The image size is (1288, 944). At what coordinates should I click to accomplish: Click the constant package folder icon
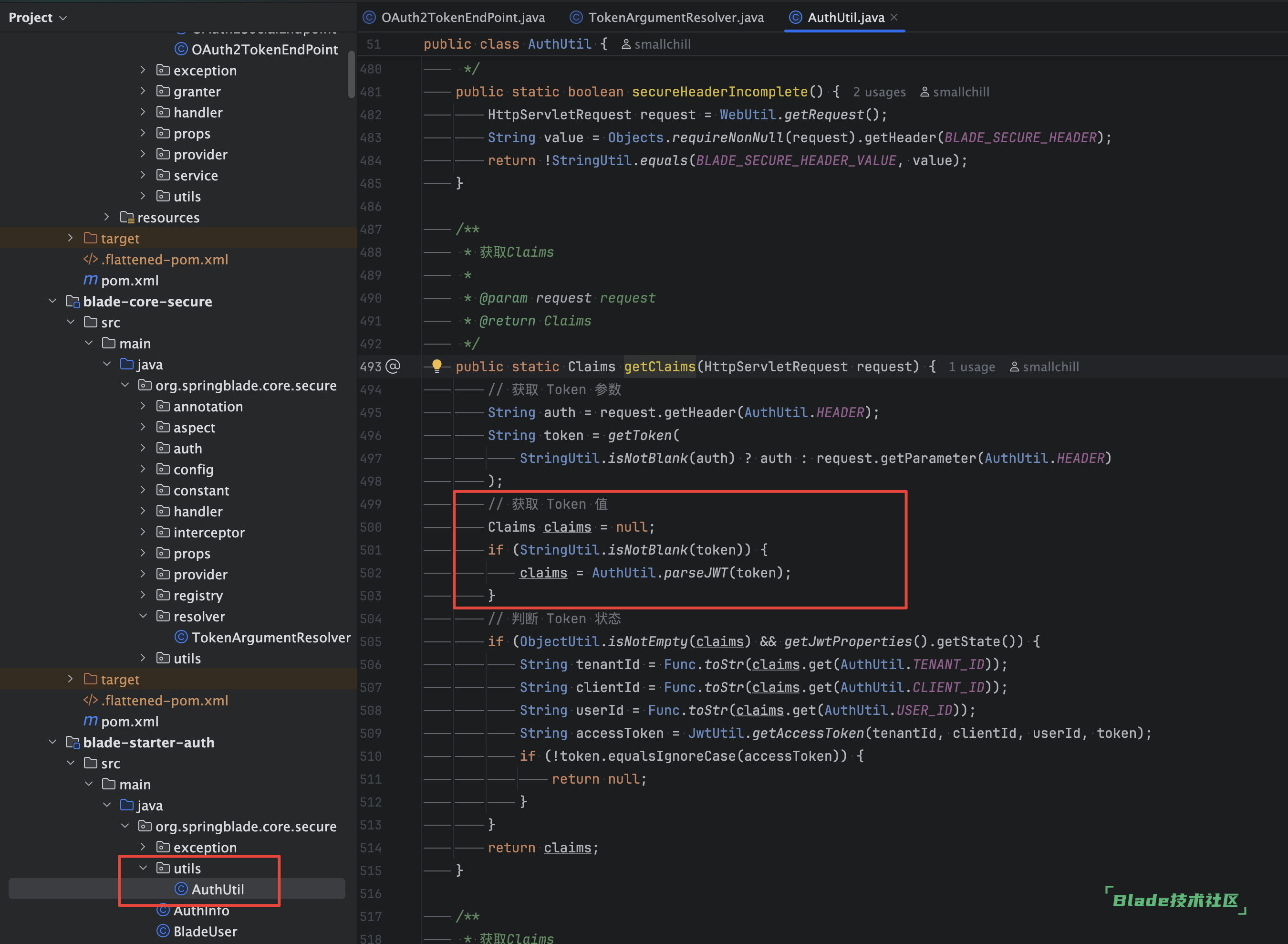pyautogui.click(x=163, y=490)
